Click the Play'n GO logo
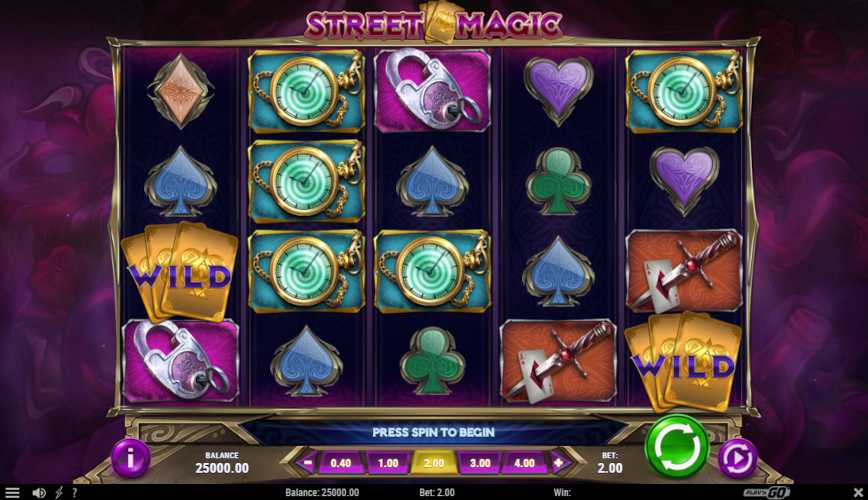This screenshot has width=868, height=500. coord(767,492)
